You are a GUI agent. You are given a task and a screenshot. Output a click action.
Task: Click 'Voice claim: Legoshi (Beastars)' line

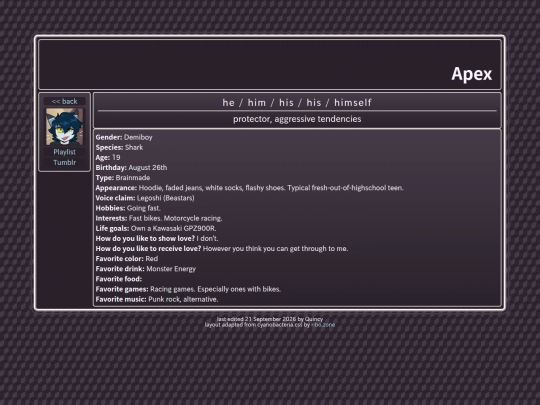145,198
